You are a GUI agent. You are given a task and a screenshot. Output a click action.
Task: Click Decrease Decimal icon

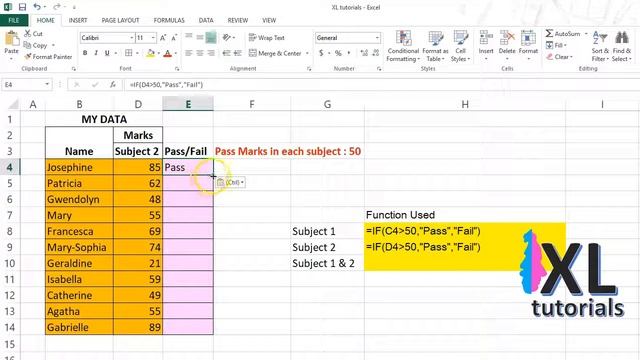click(x=376, y=53)
